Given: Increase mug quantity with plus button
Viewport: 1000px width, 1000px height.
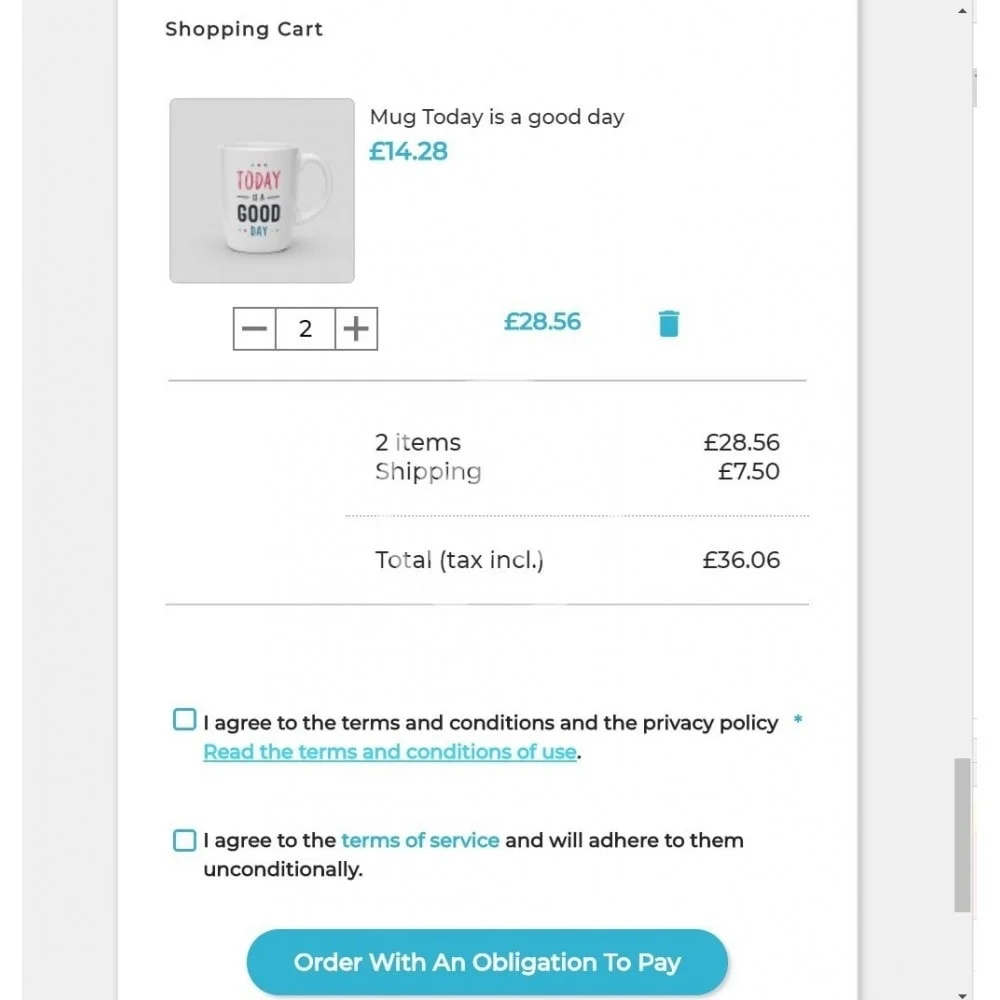Looking at the screenshot, I should 356,329.
